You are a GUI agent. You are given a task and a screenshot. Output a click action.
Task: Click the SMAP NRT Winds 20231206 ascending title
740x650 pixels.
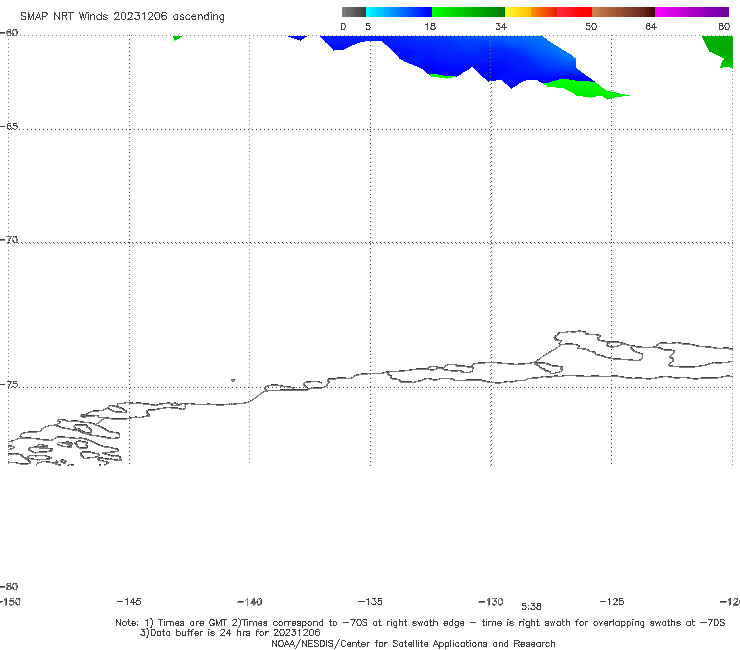122,16
